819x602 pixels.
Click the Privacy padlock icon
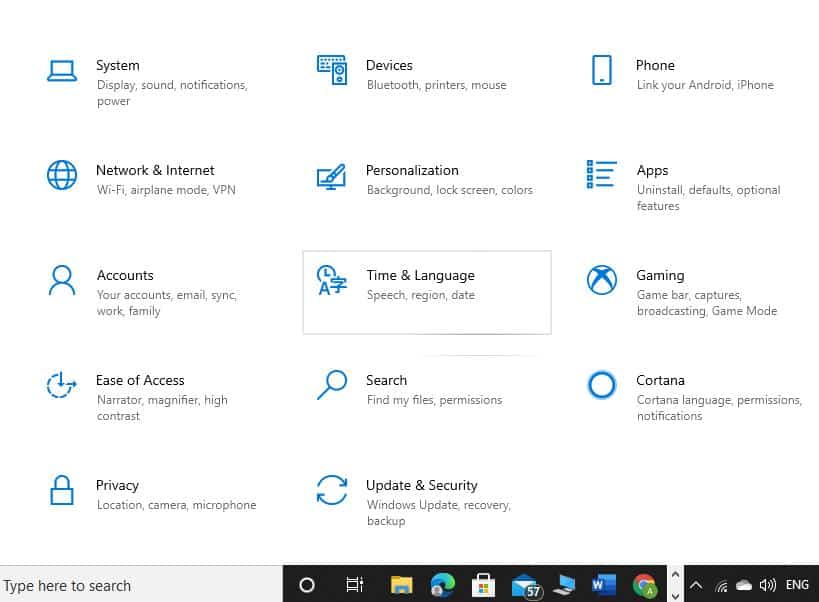(x=62, y=490)
